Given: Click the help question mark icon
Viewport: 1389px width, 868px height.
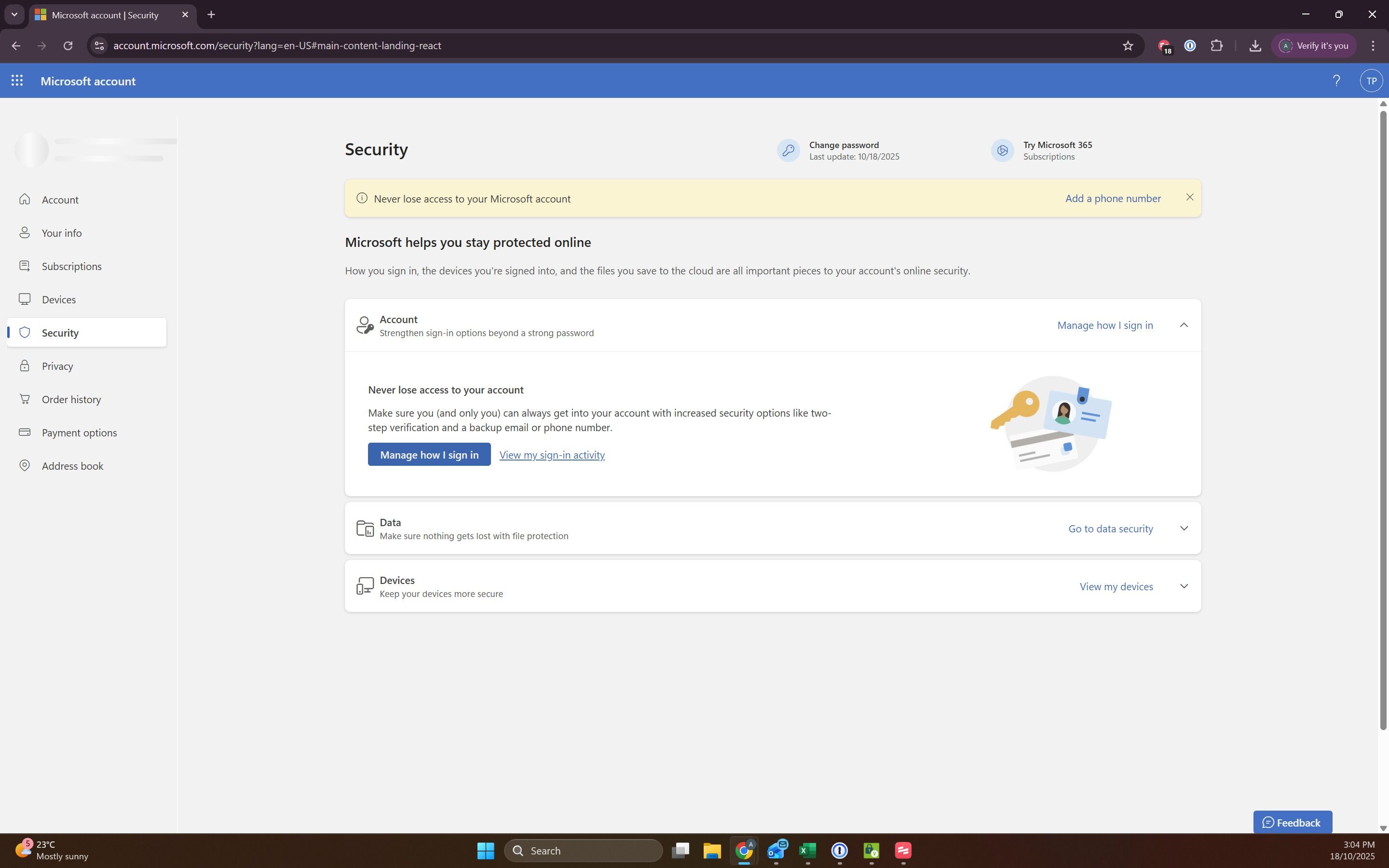Looking at the screenshot, I should (1336, 81).
